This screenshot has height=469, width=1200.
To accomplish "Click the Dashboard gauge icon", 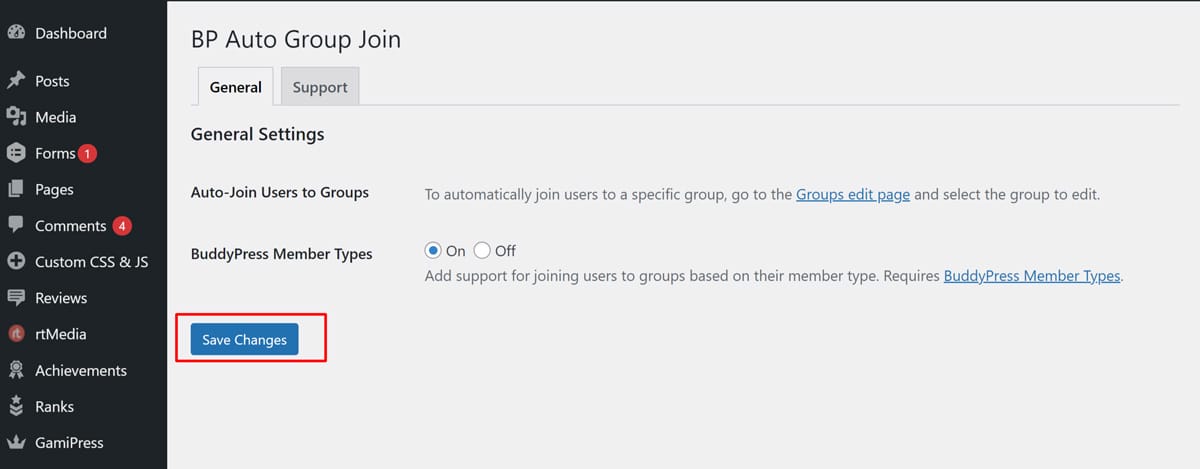I will [16, 33].
